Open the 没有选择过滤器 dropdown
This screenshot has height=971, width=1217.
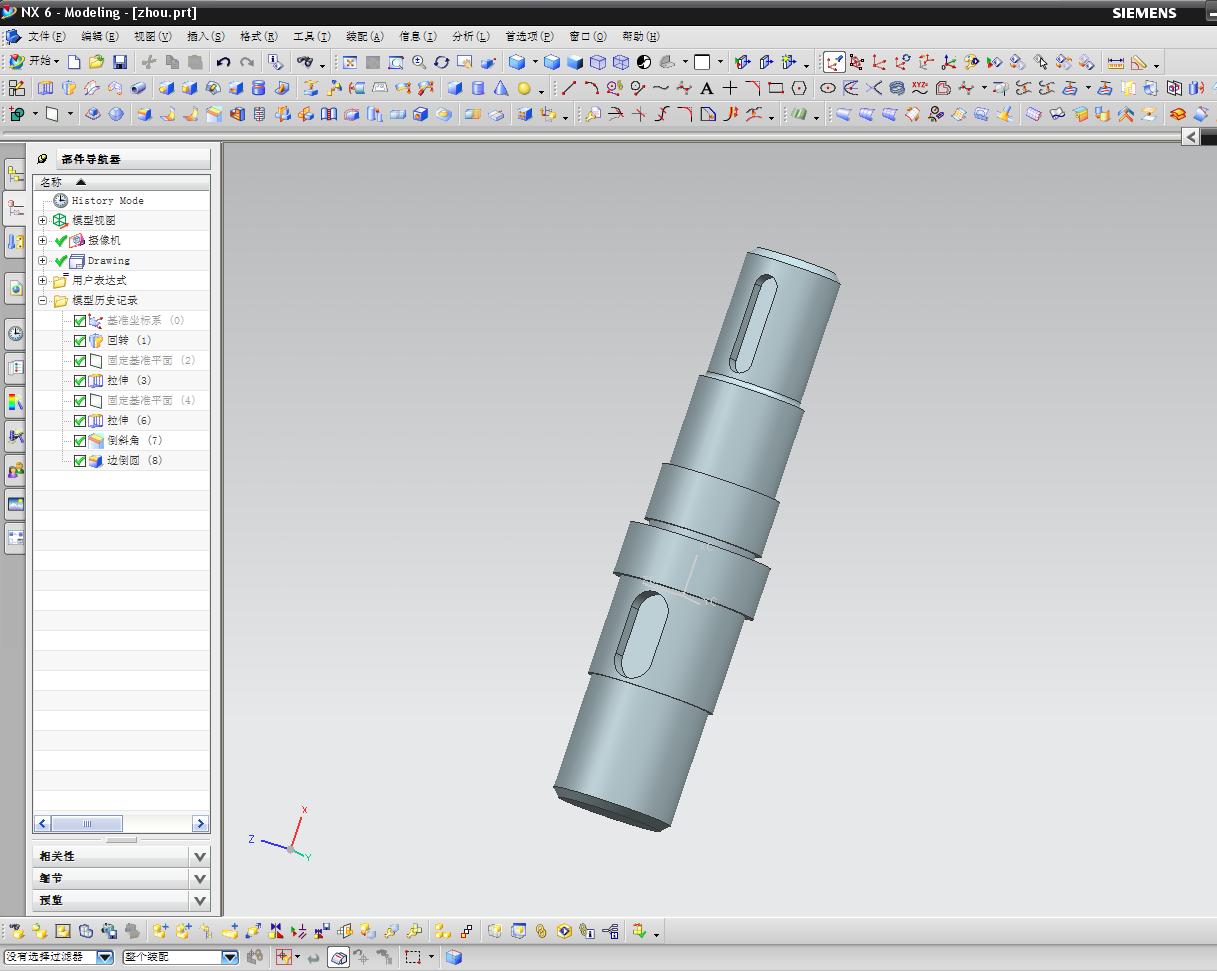105,957
